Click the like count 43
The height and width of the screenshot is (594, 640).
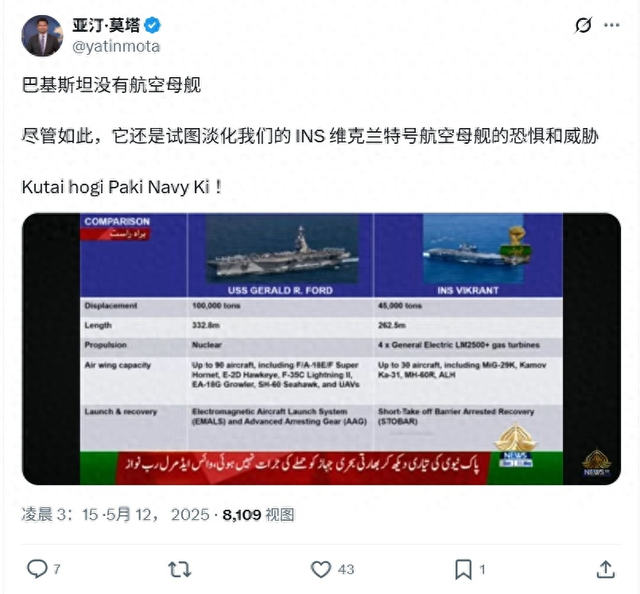[346, 569]
